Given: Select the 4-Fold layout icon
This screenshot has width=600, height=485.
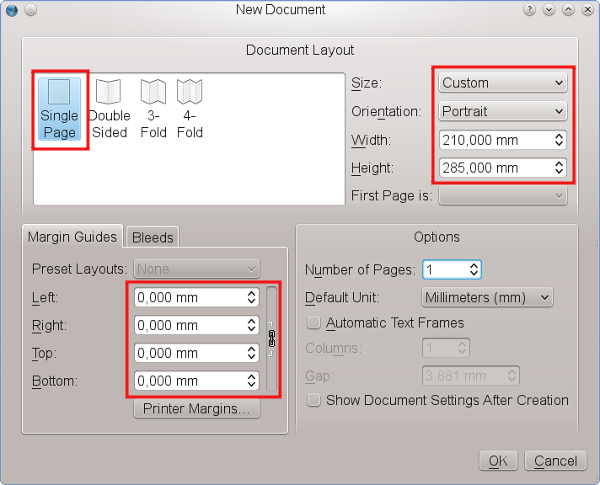Looking at the screenshot, I should click(190, 108).
